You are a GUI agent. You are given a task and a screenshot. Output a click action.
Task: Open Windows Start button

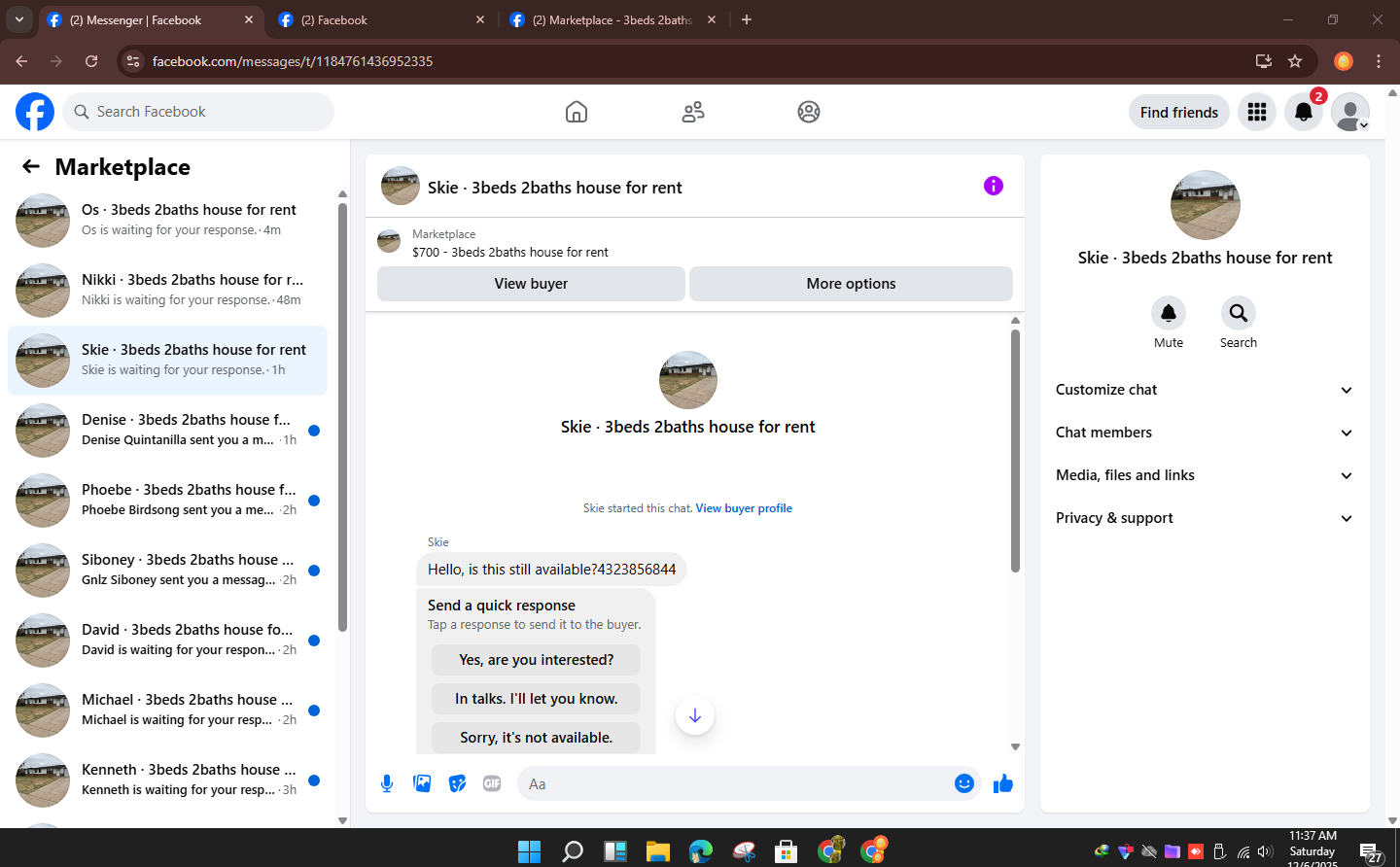pyautogui.click(x=530, y=851)
